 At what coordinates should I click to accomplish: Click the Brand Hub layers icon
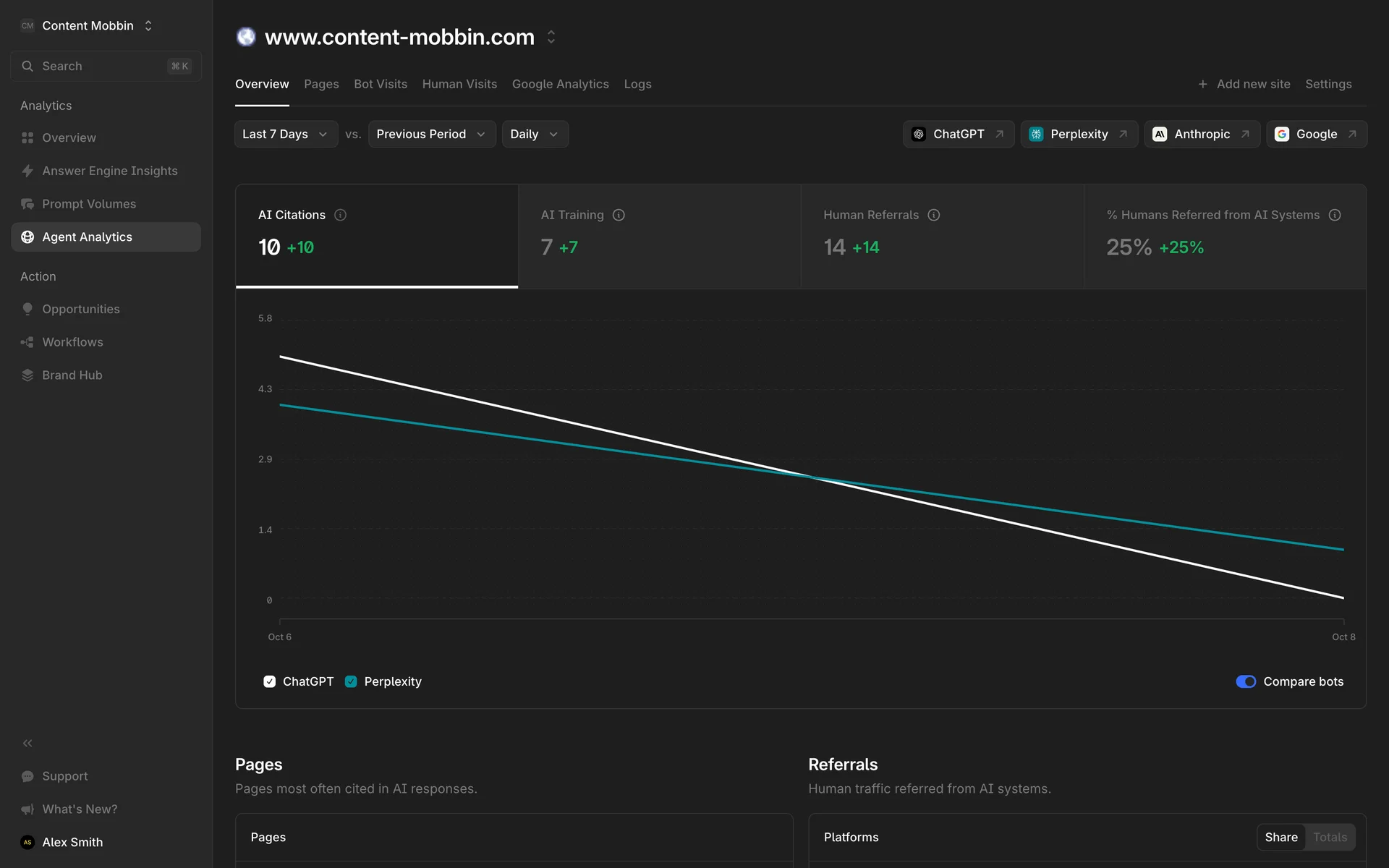pos(27,375)
